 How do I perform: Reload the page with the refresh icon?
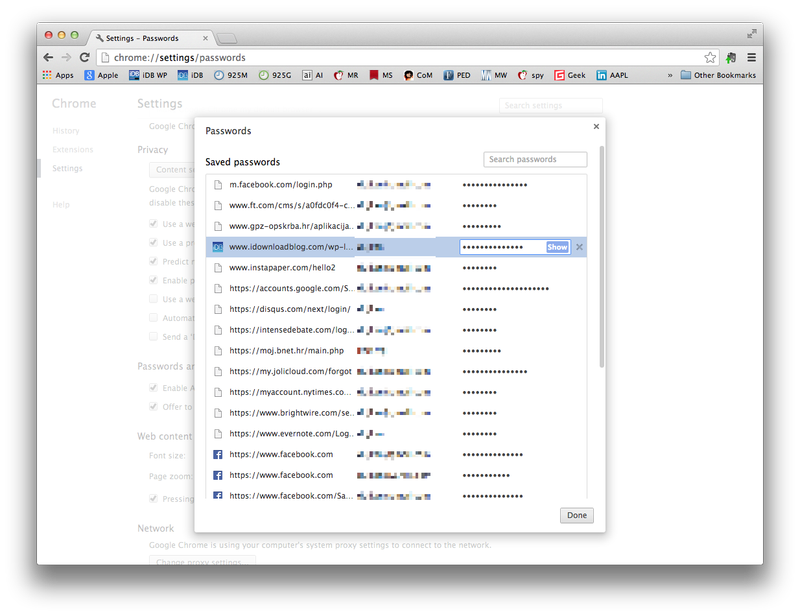click(85, 57)
